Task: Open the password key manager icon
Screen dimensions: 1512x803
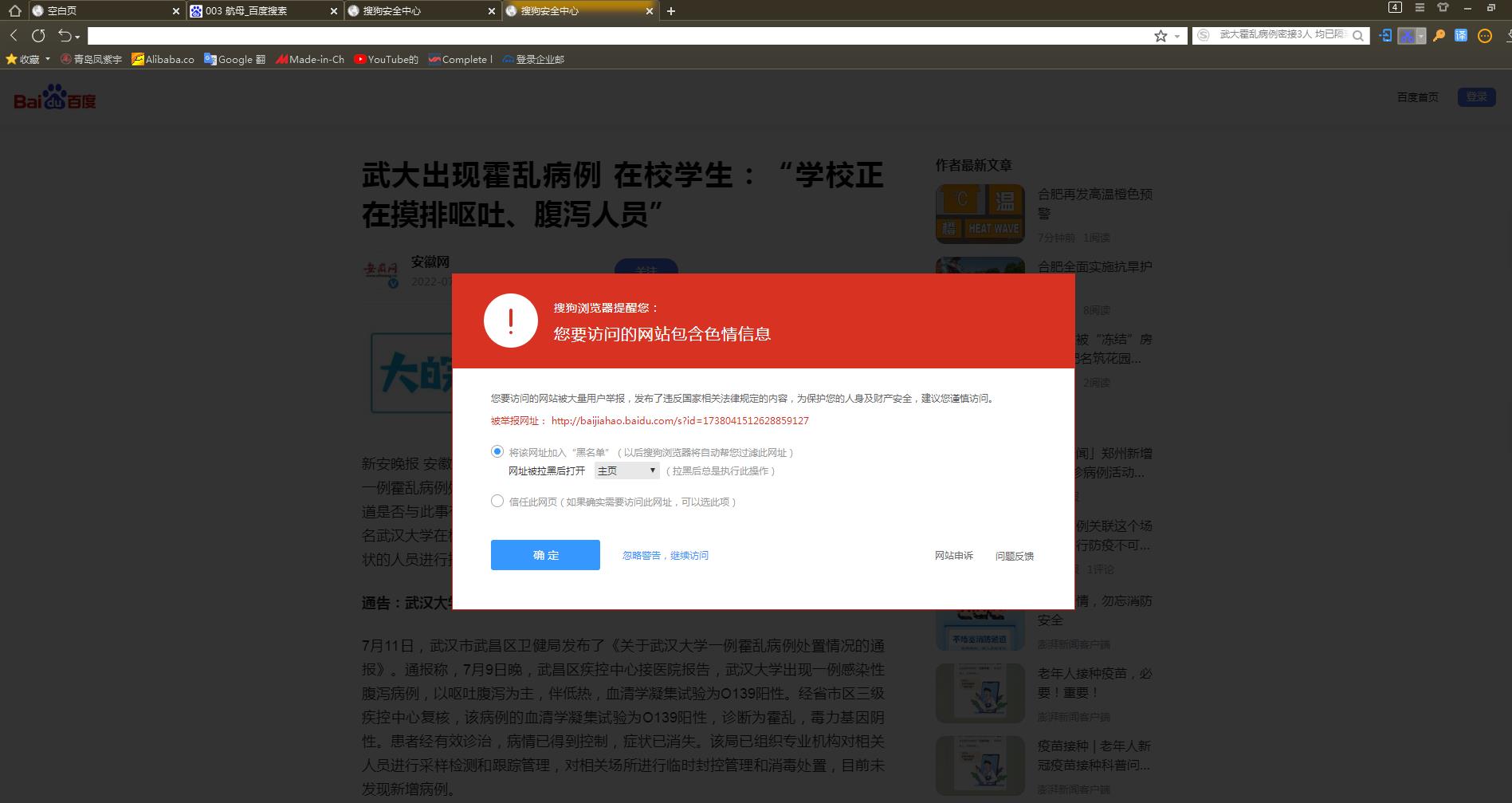Action: tap(1438, 36)
